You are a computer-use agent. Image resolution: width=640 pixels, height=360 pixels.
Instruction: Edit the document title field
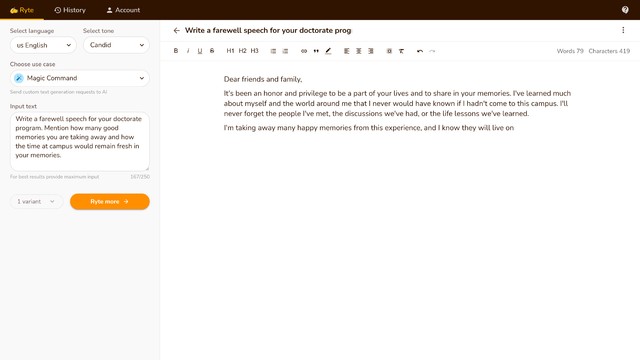coord(268,30)
